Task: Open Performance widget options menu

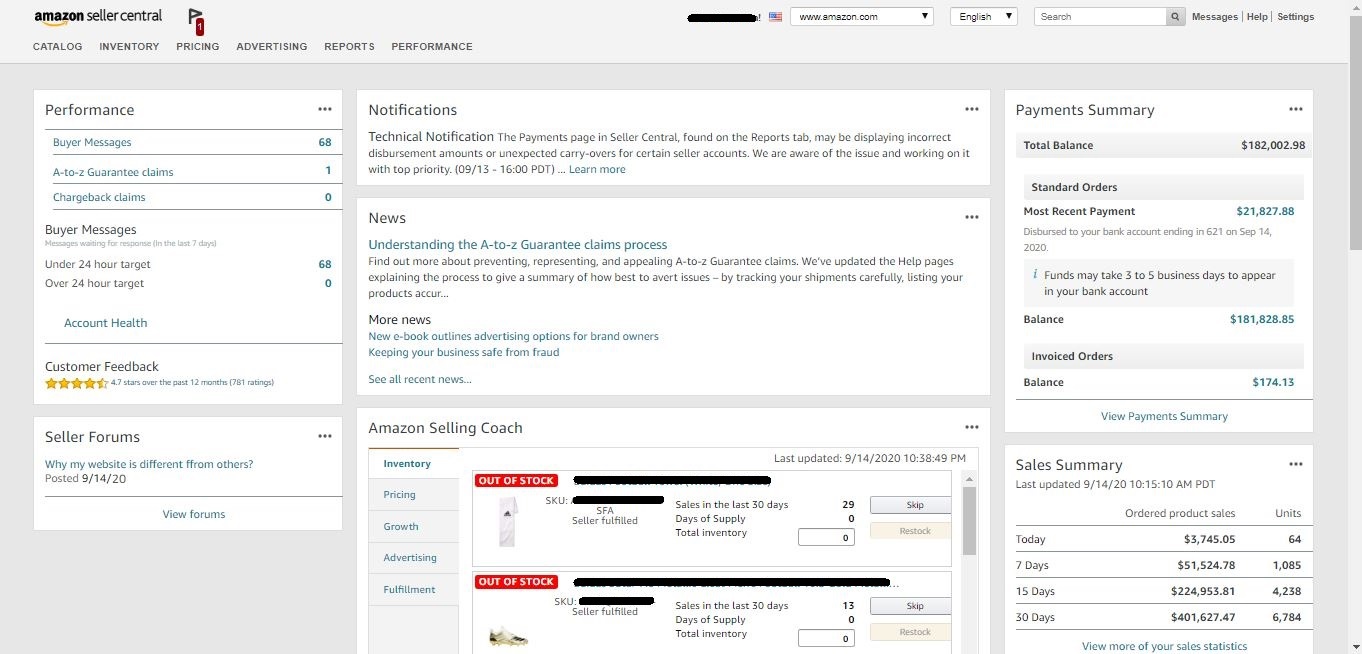Action: (325, 109)
